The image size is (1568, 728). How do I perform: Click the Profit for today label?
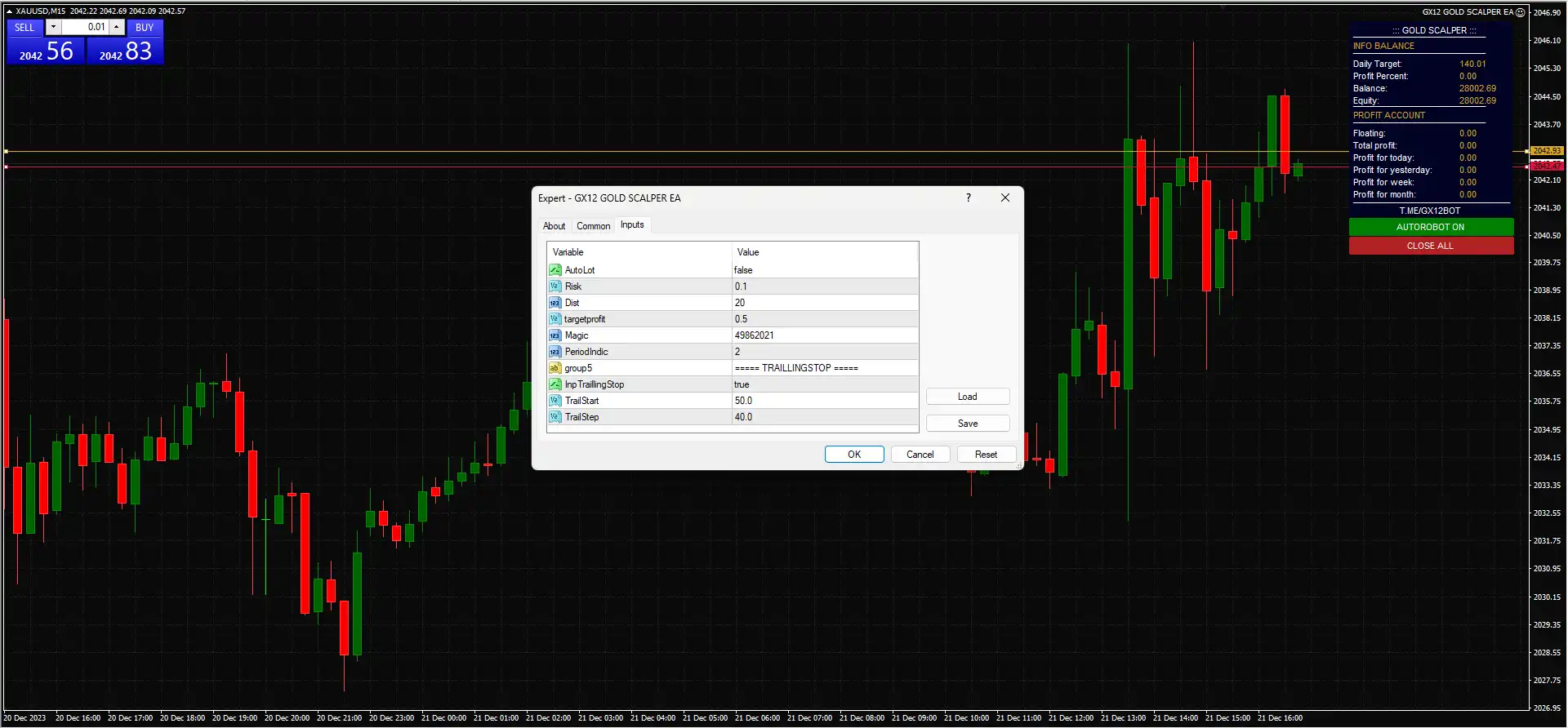pos(1383,158)
